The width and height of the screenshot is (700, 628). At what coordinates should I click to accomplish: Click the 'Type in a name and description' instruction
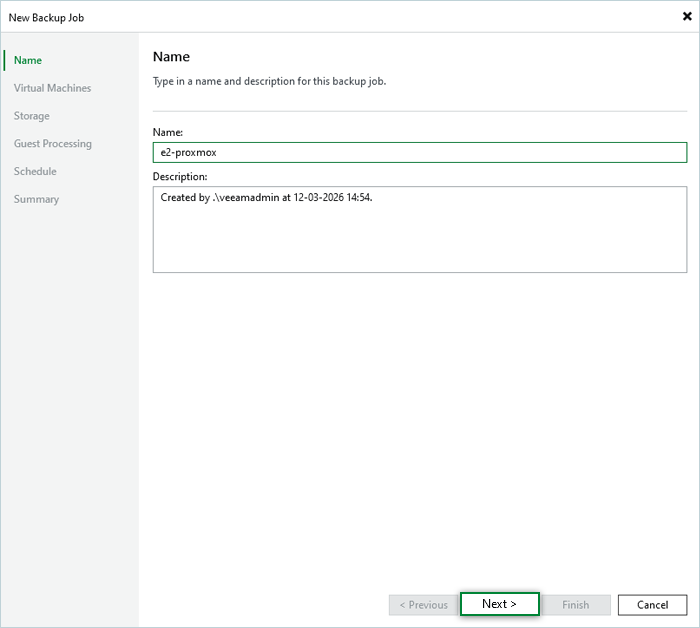[269, 81]
